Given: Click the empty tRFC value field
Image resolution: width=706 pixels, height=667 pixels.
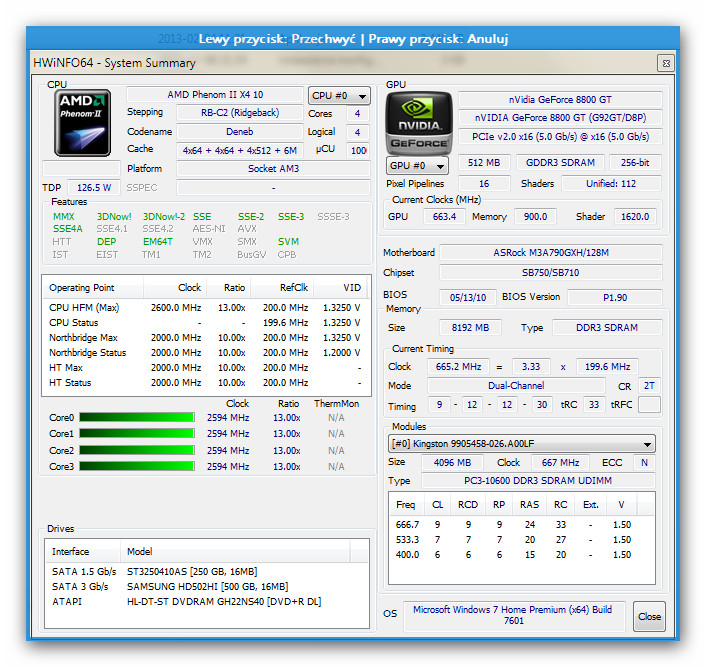Looking at the screenshot, I should click(649, 404).
